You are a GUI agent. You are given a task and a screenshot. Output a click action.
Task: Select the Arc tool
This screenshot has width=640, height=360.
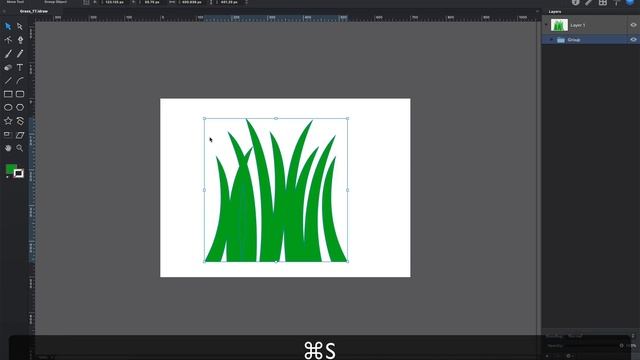tap(20, 81)
